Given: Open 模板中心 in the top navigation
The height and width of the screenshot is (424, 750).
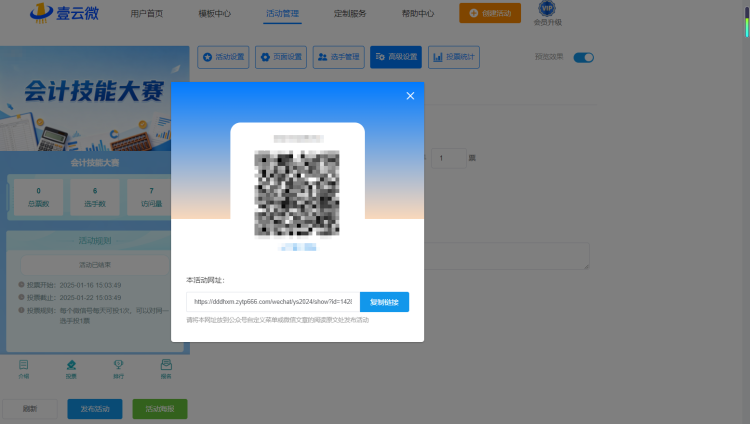Looking at the screenshot, I should [215, 13].
